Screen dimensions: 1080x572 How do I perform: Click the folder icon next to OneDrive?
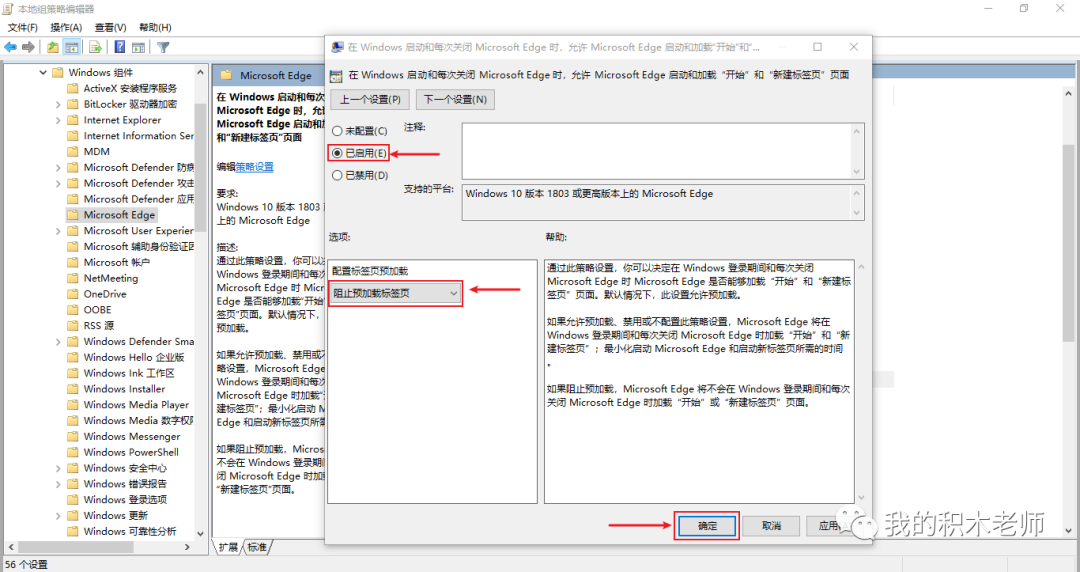pyautogui.click(x=72, y=294)
